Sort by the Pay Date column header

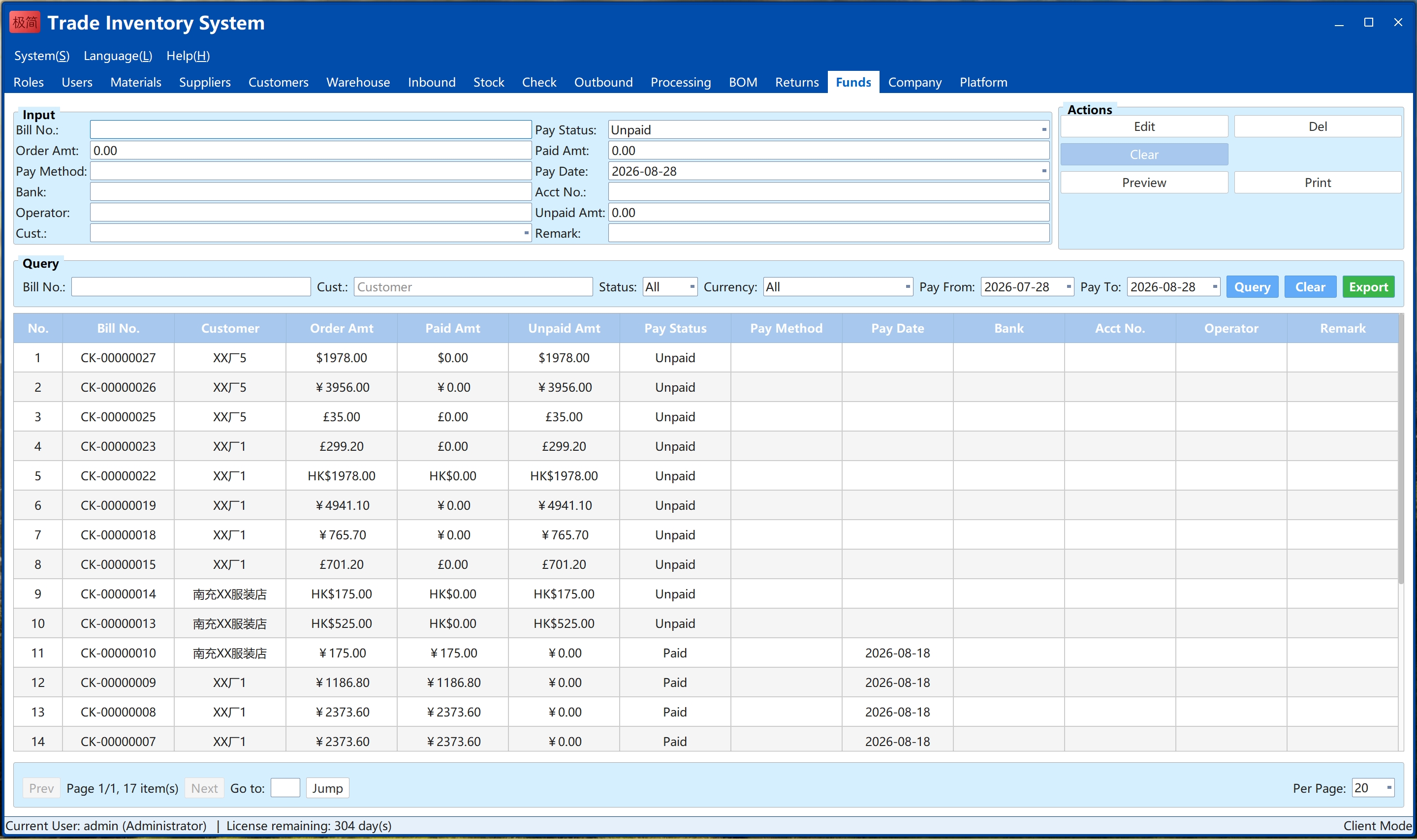tap(897, 328)
